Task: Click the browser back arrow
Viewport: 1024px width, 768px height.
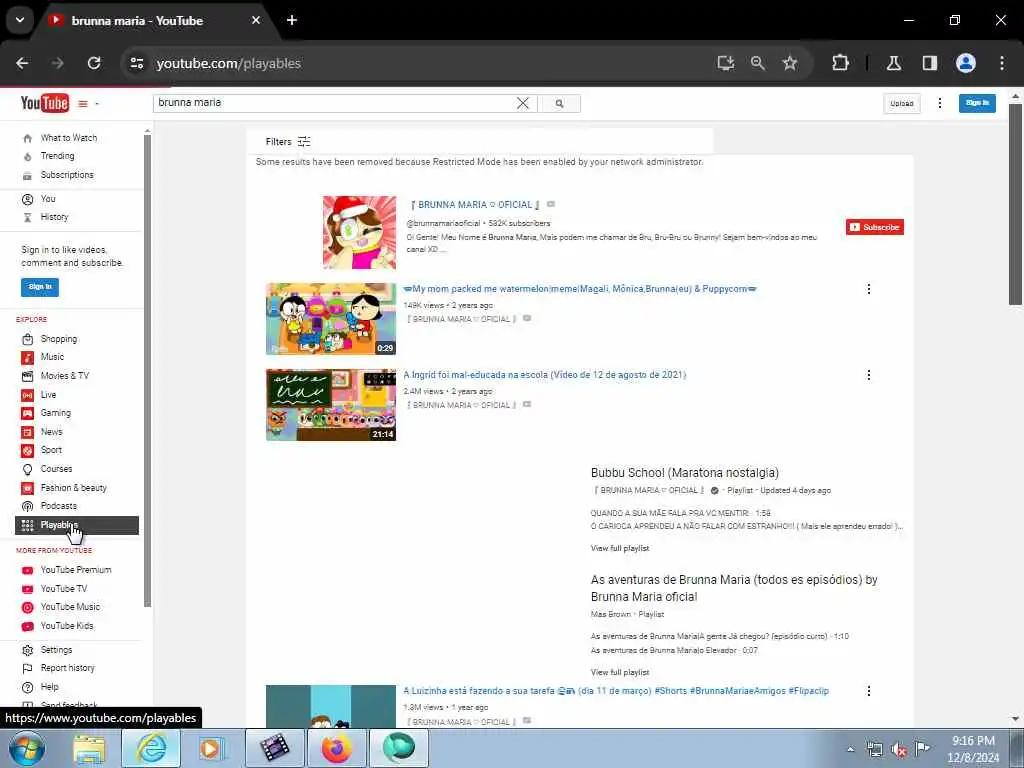Action: click(23, 63)
